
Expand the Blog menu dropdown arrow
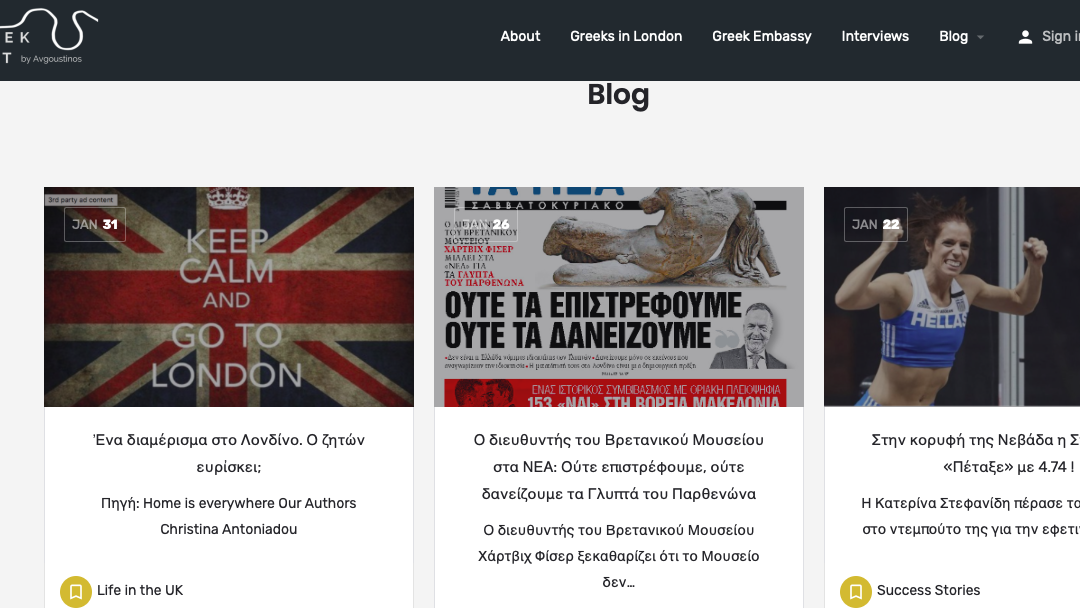coord(981,37)
